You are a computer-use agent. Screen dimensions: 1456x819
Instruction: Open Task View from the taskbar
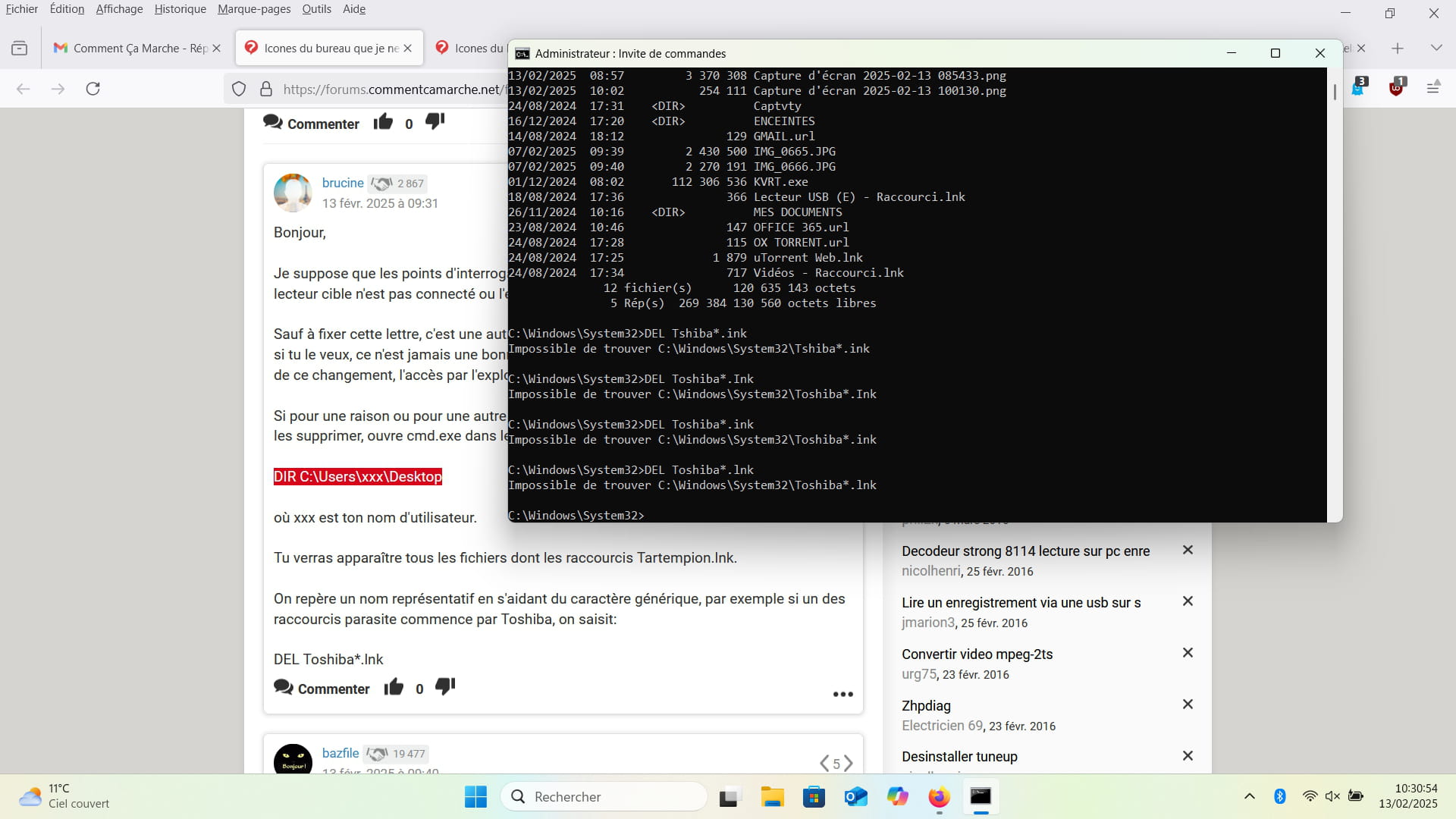pyautogui.click(x=729, y=797)
